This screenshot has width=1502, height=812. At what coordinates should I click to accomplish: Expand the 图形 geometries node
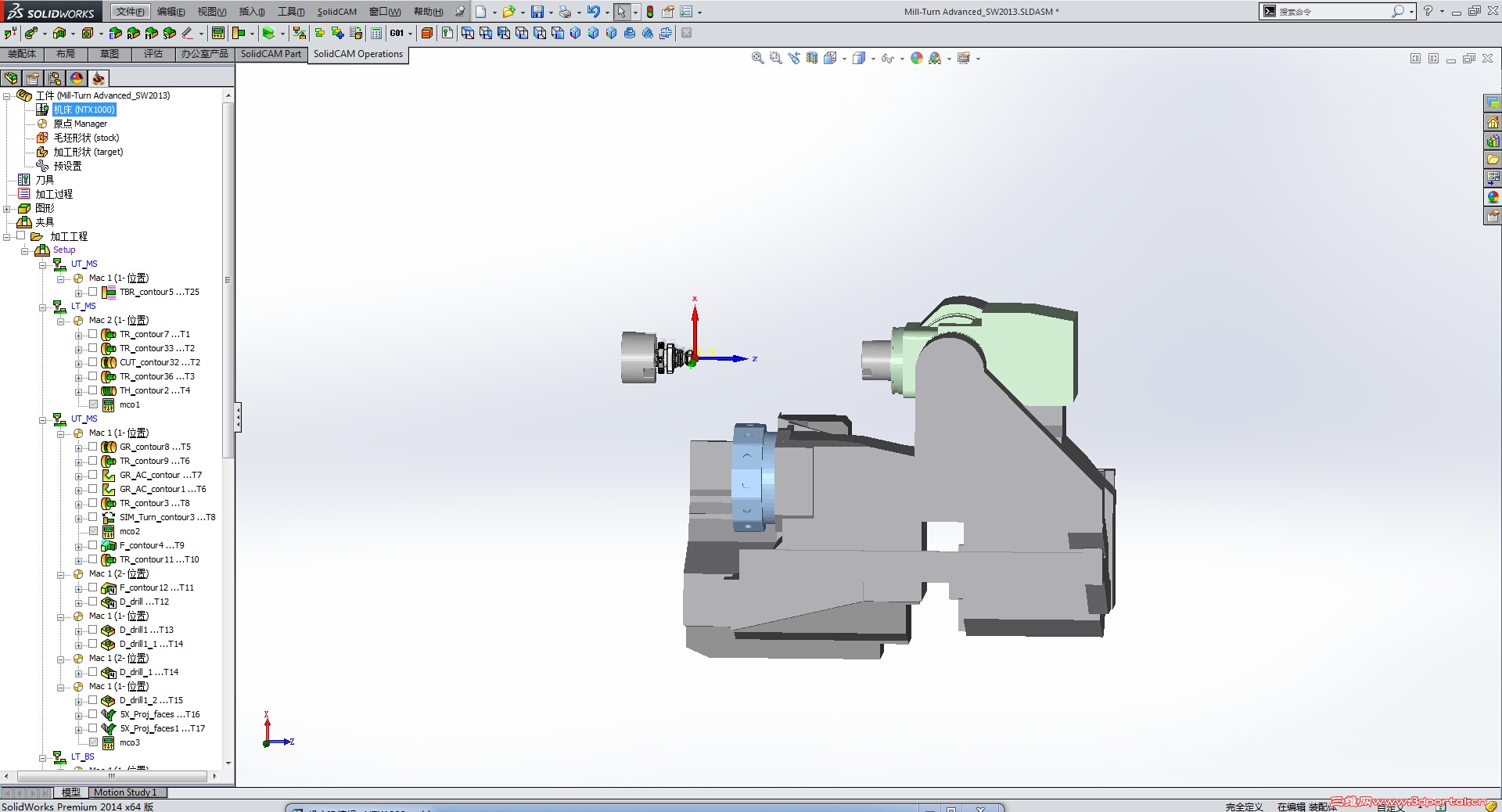point(6,209)
